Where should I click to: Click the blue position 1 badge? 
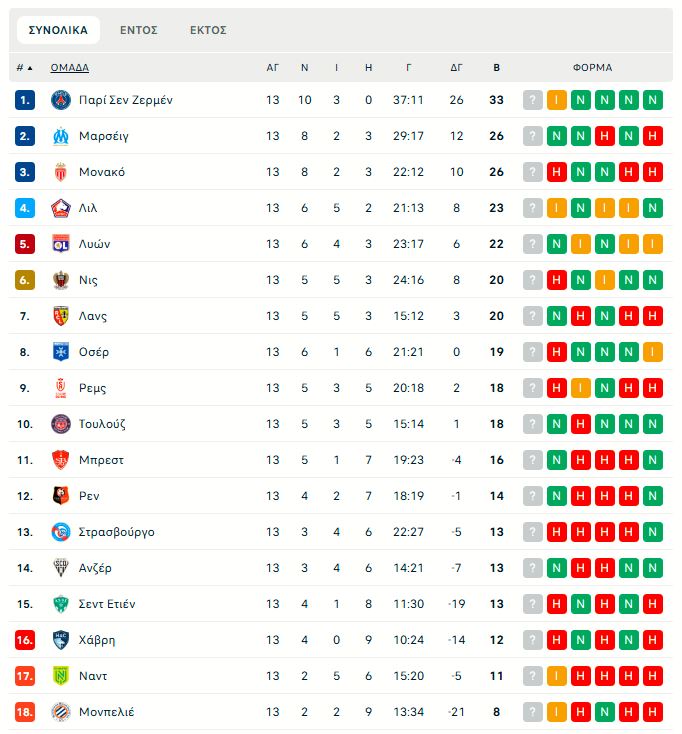pyautogui.click(x=25, y=100)
